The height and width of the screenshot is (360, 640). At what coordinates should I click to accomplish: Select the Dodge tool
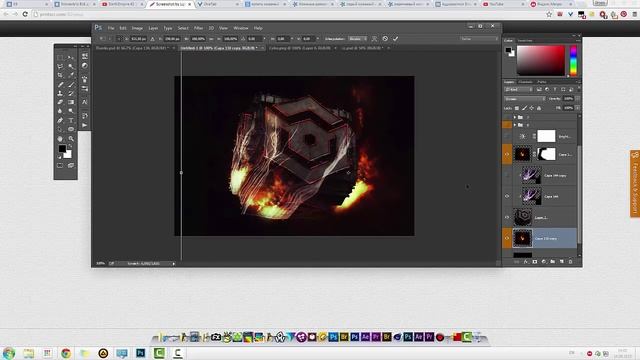71,111
